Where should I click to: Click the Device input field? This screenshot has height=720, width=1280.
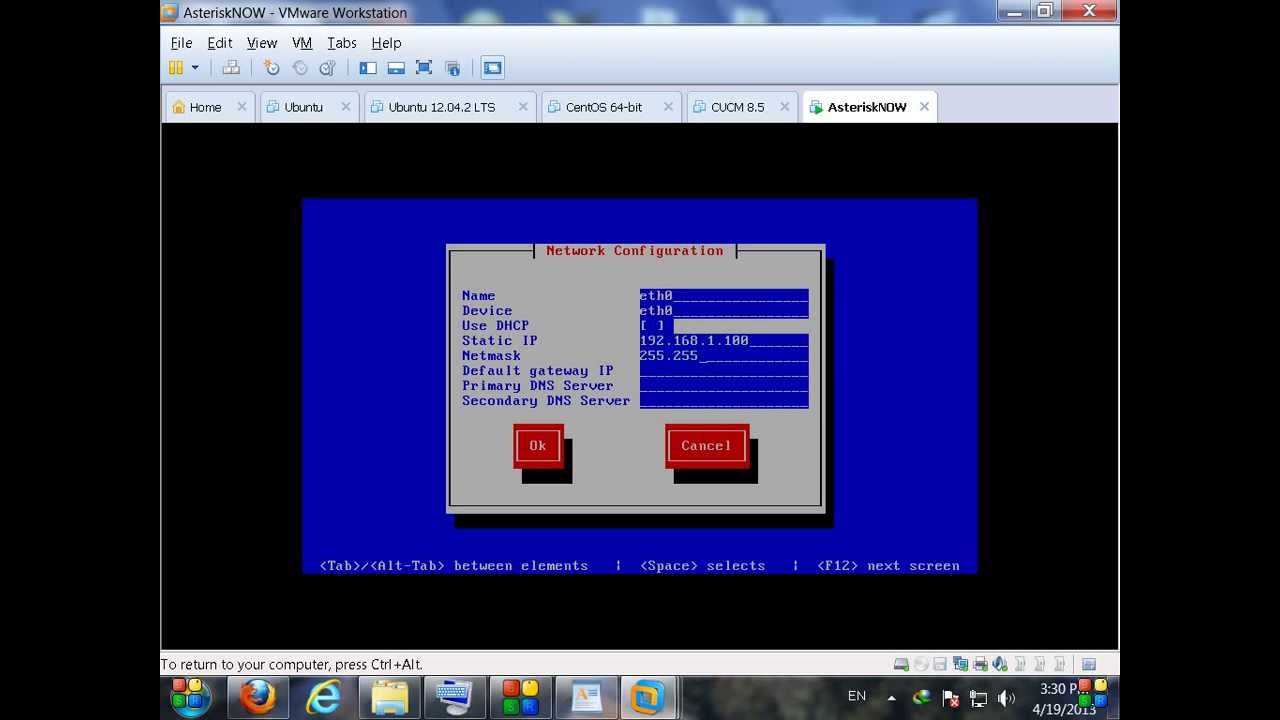(724, 311)
